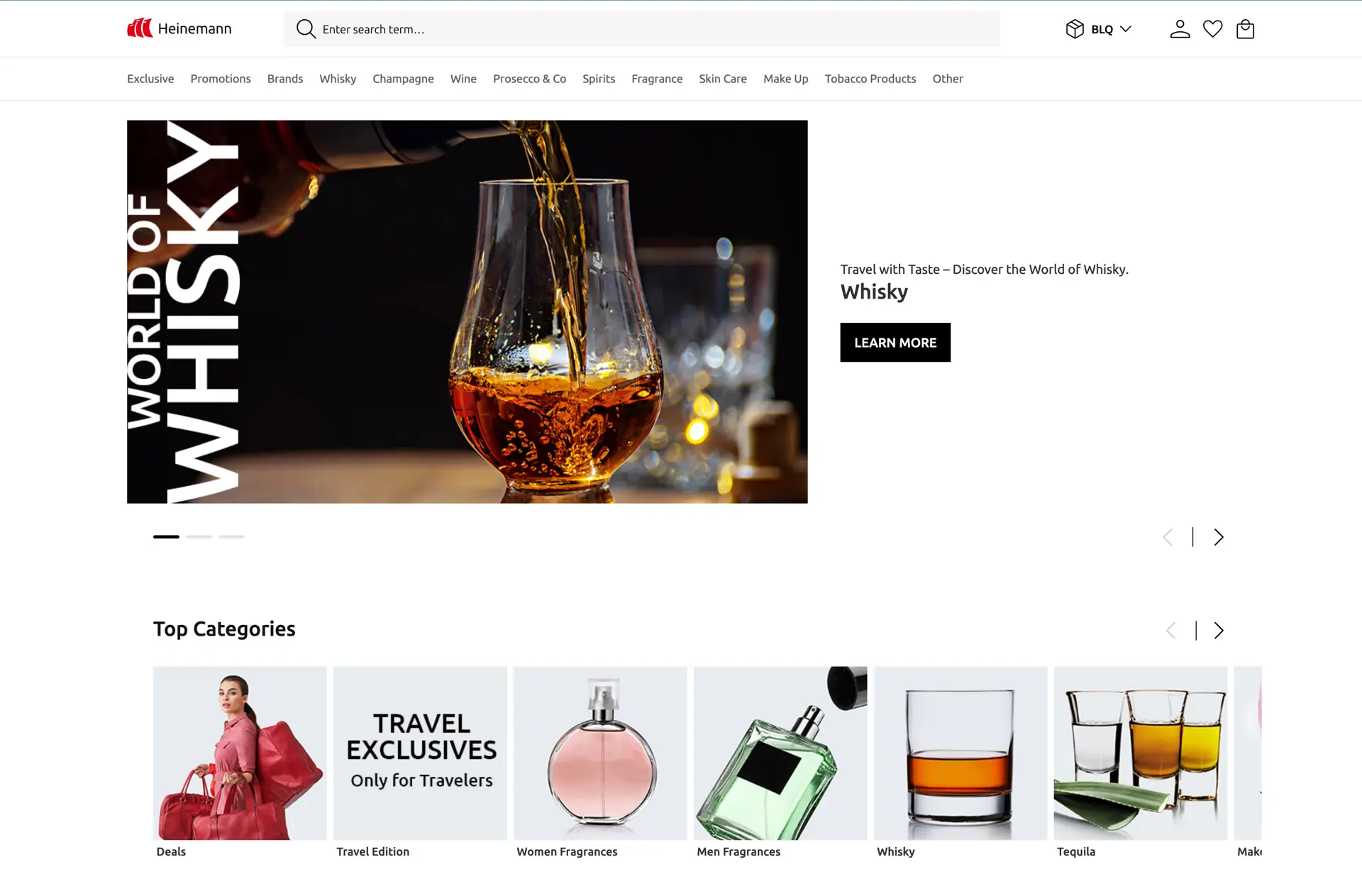The height and width of the screenshot is (896, 1362).
Task: Open the shopping bag icon
Action: (x=1245, y=29)
